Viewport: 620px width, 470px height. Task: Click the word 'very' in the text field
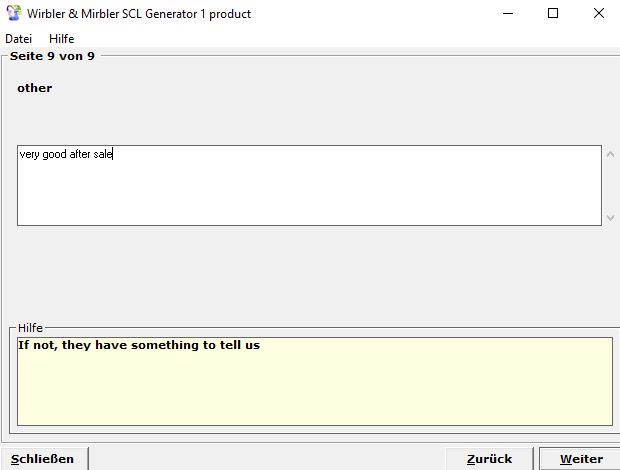pyautogui.click(x=29, y=155)
